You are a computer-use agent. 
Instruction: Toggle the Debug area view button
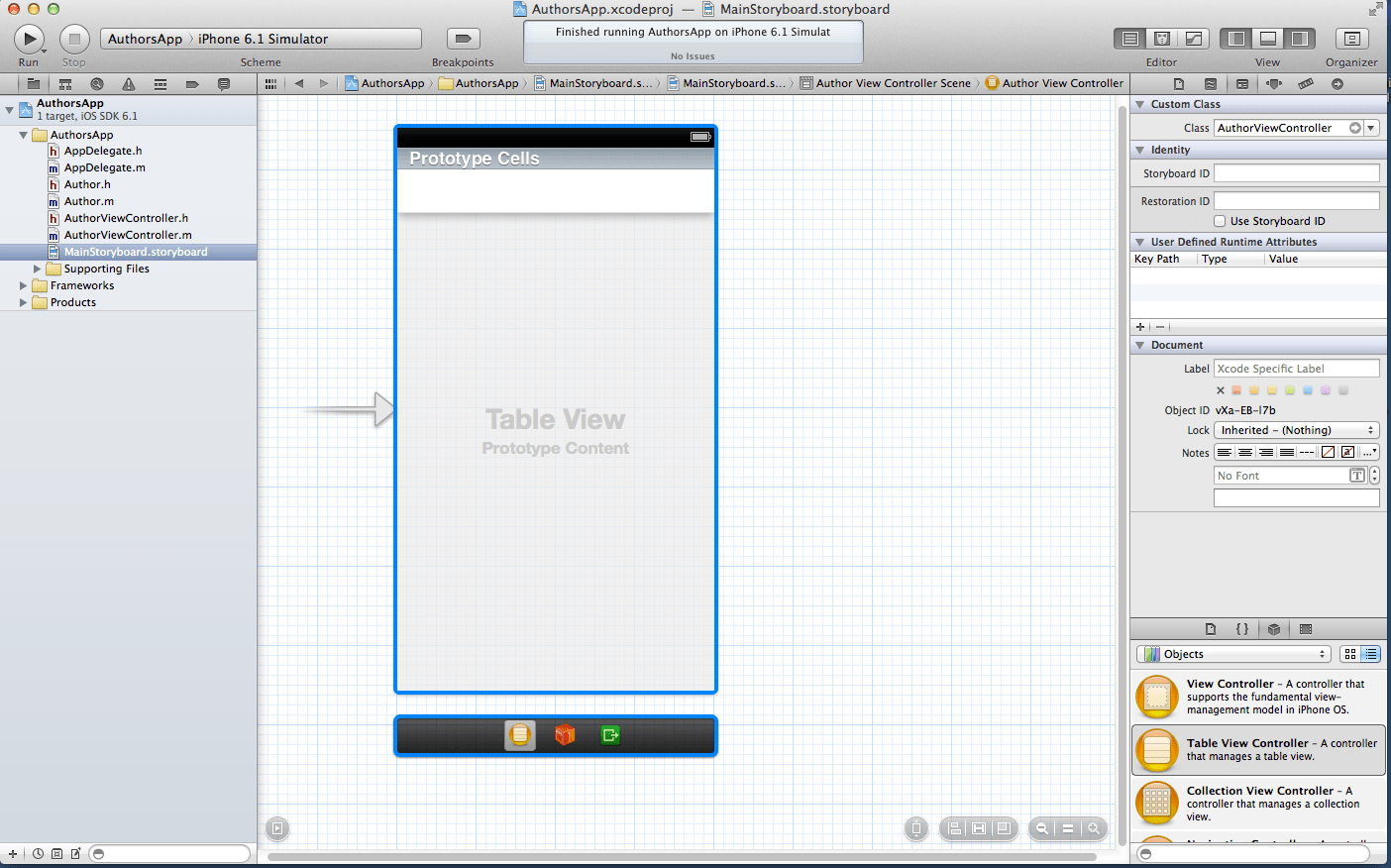click(1268, 39)
